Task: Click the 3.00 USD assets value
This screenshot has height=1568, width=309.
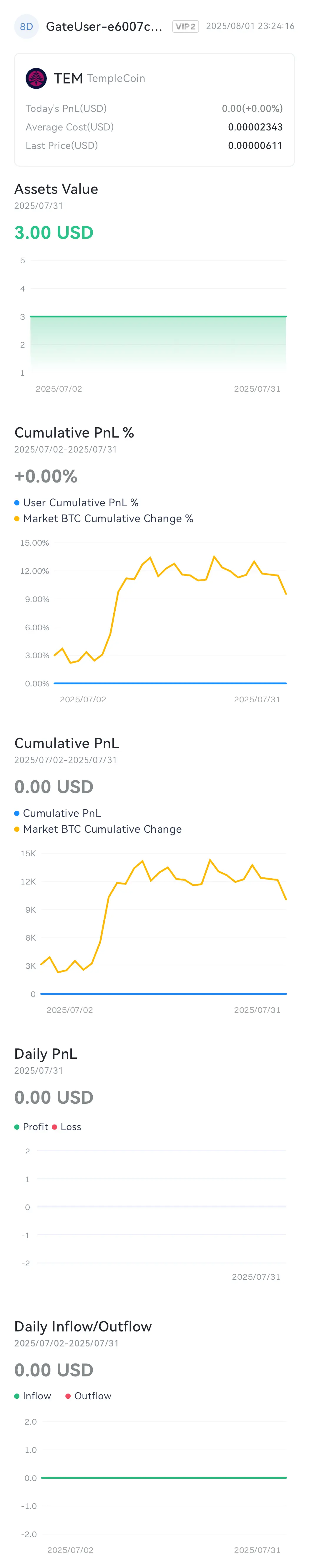Action: tap(54, 232)
